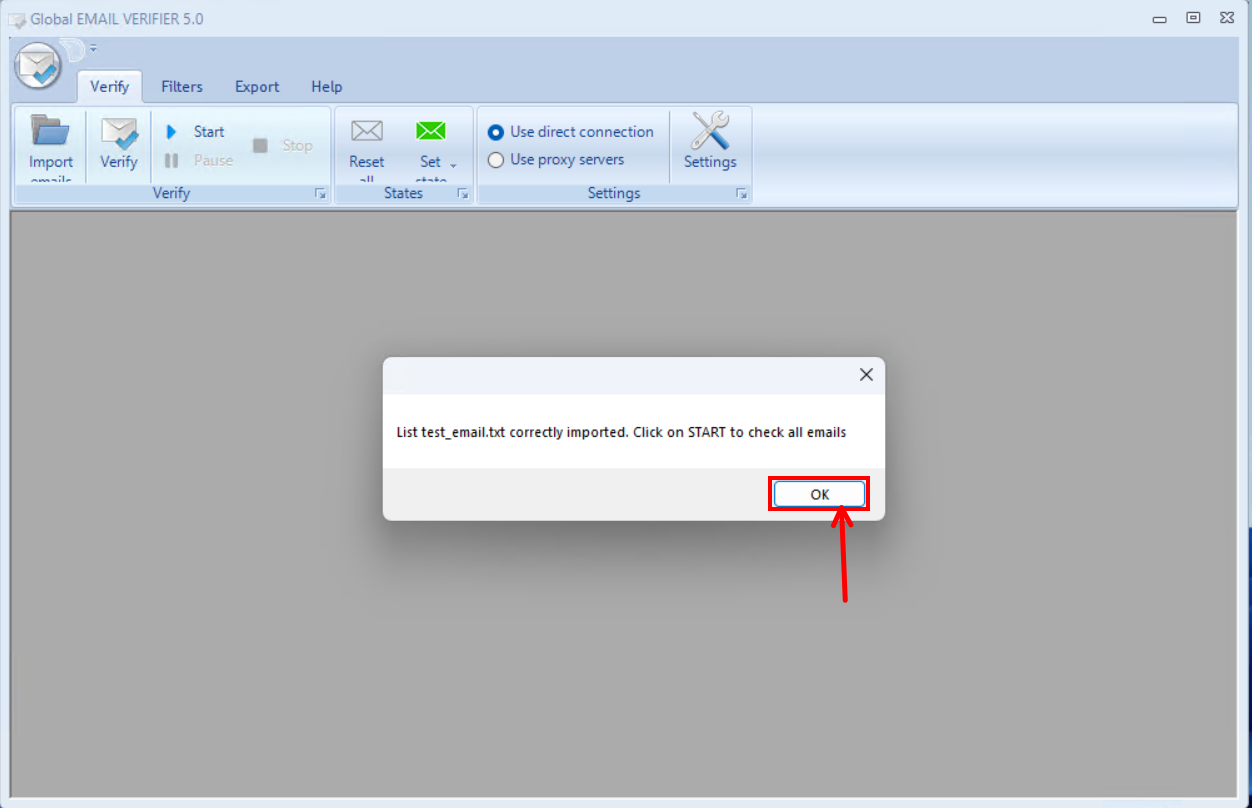Switch to the Export tab
This screenshot has width=1252, height=808.
(257, 87)
